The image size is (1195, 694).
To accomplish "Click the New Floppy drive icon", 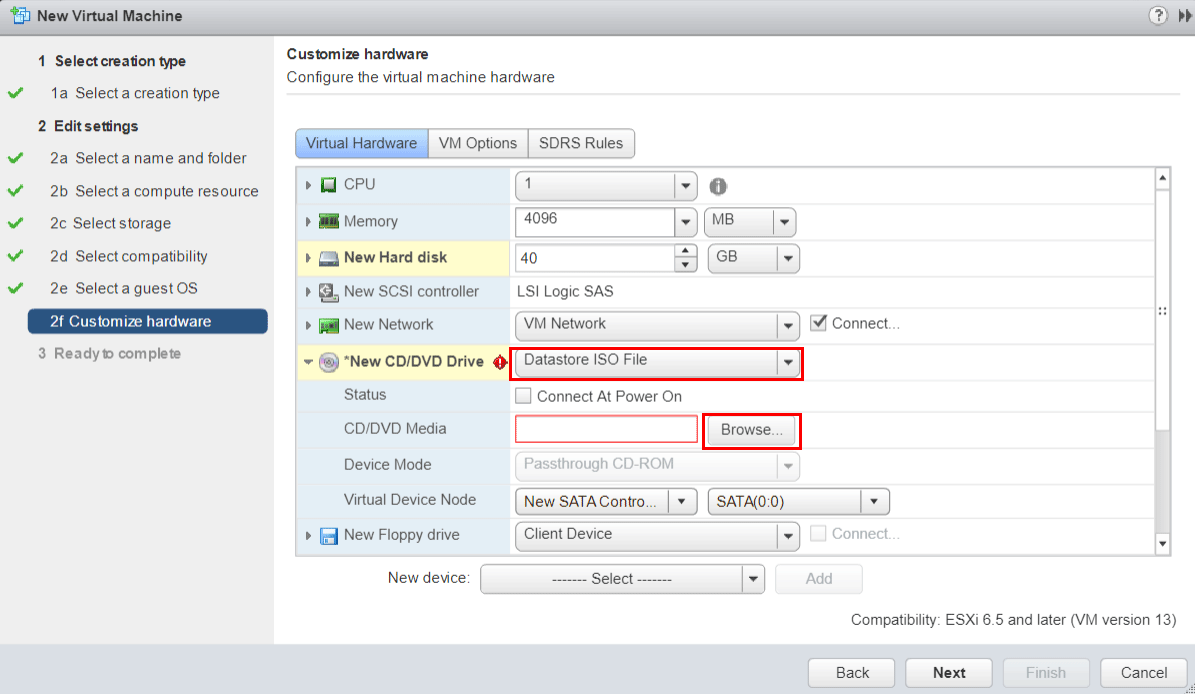I will coord(328,536).
